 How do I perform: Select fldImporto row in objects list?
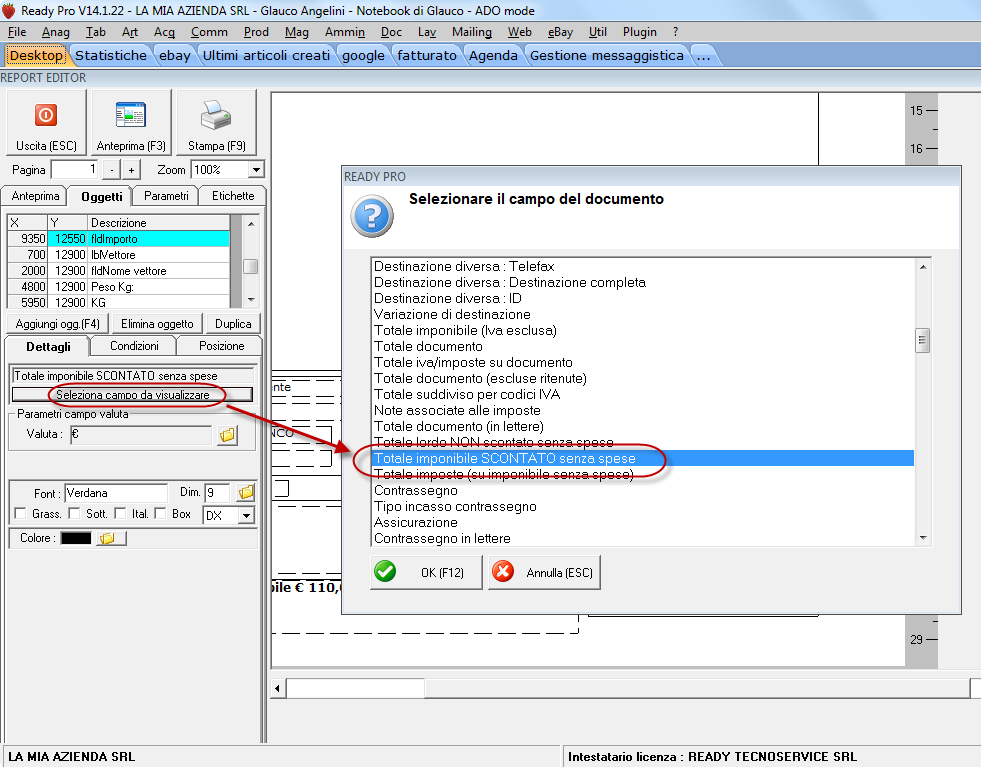click(x=118, y=239)
